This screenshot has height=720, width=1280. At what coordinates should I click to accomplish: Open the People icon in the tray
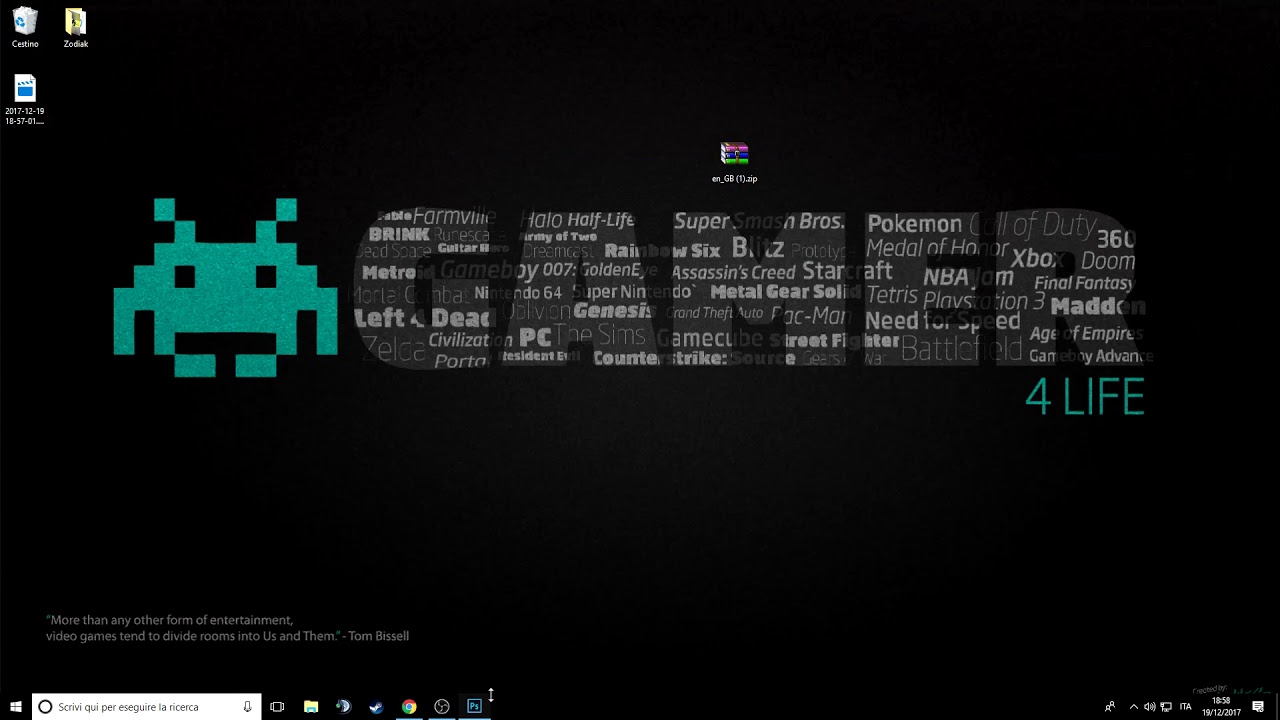click(1110, 707)
